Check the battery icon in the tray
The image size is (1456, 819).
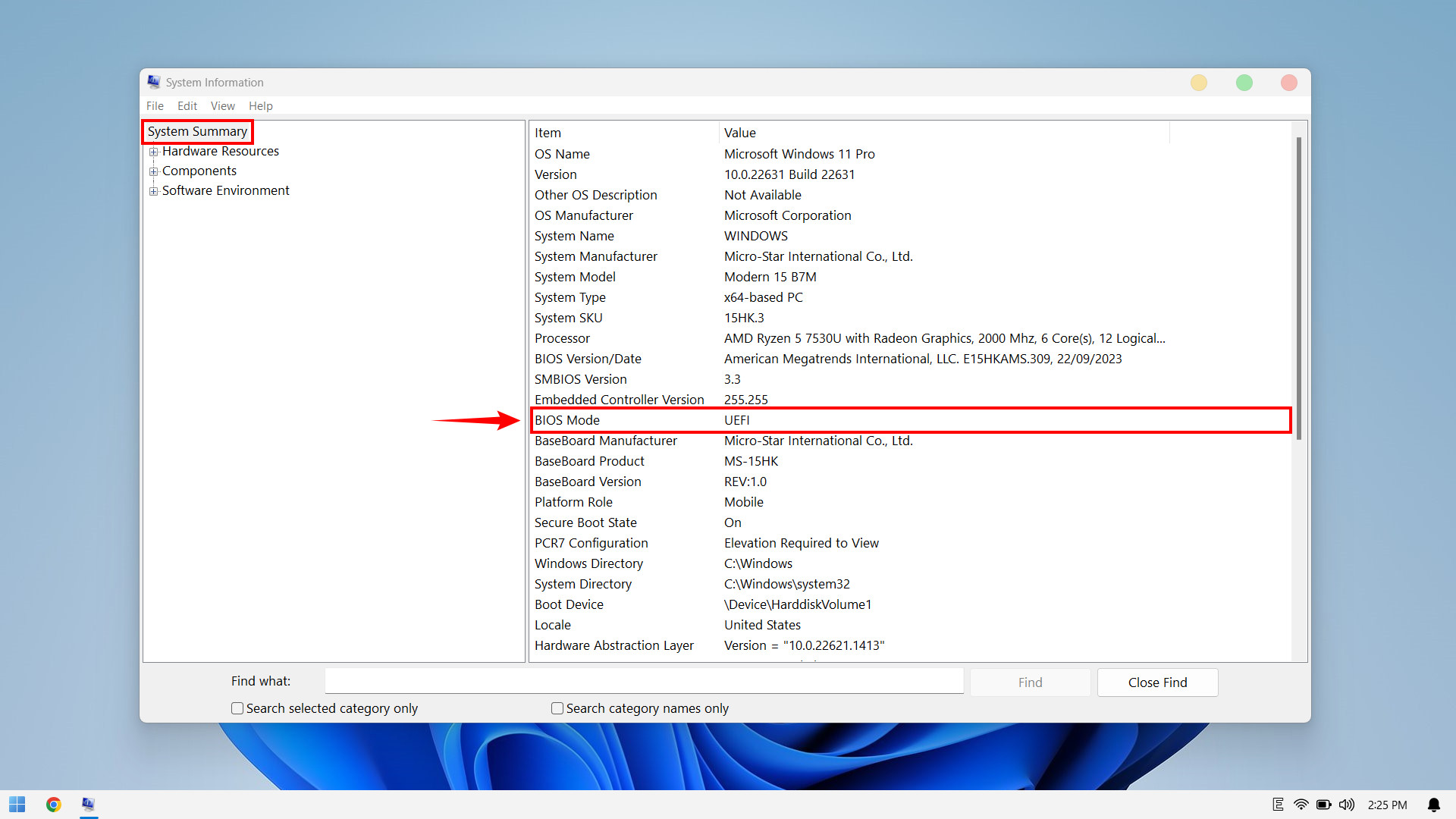pyautogui.click(x=1324, y=805)
